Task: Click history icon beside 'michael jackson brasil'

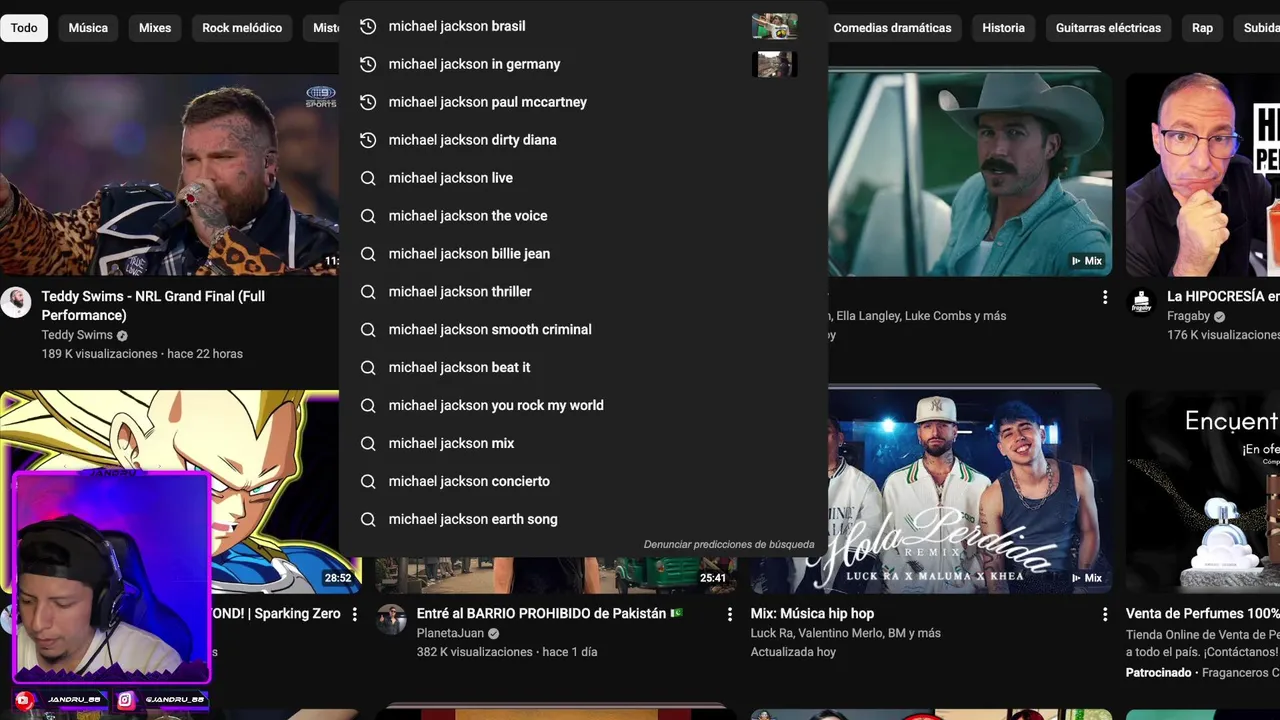Action: click(x=368, y=26)
